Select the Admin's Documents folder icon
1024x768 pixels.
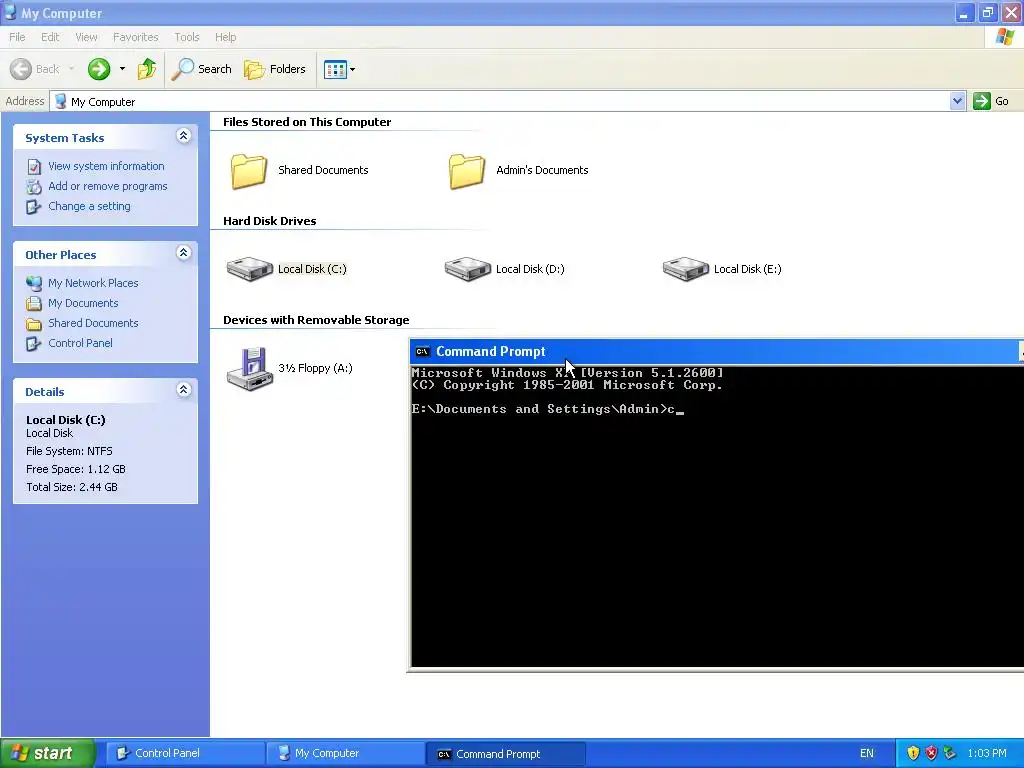point(467,170)
